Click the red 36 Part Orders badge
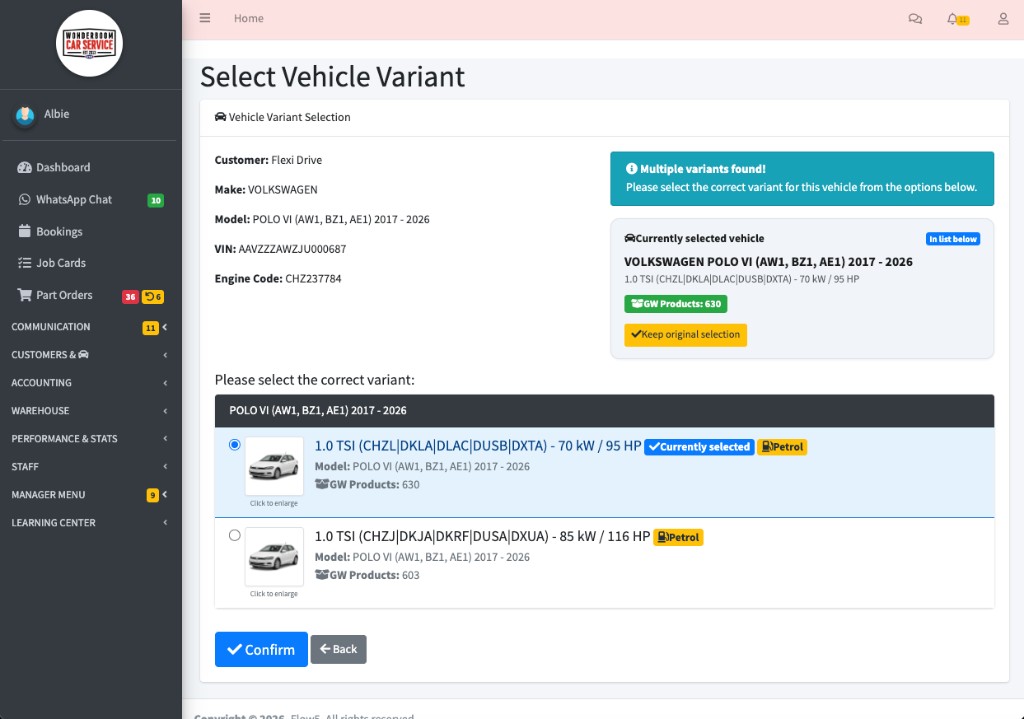The width and height of the screenshot is (1024, 719). click(130, 296)
